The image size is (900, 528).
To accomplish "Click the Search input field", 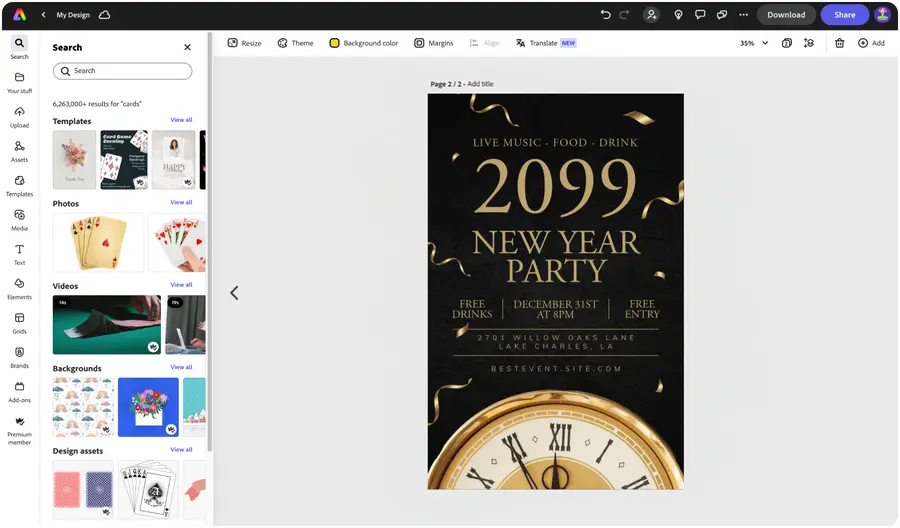I will 122,71.
